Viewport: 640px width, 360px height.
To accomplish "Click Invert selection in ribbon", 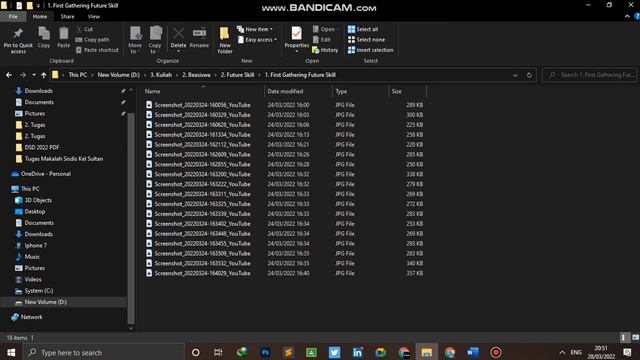I will pos(371,50).
